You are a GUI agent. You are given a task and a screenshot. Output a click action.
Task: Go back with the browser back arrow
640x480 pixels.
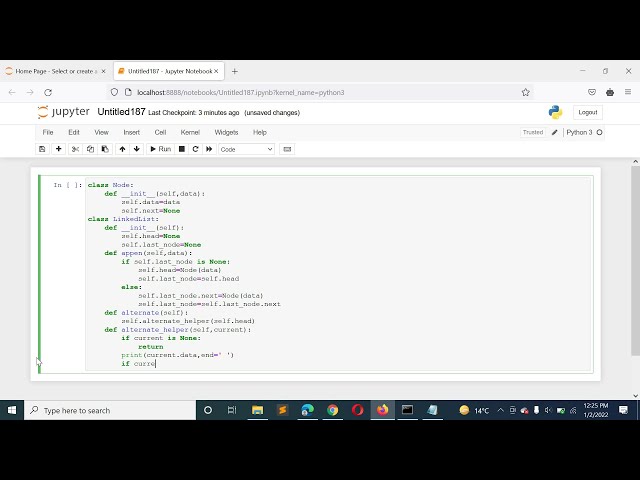(12, 93)
